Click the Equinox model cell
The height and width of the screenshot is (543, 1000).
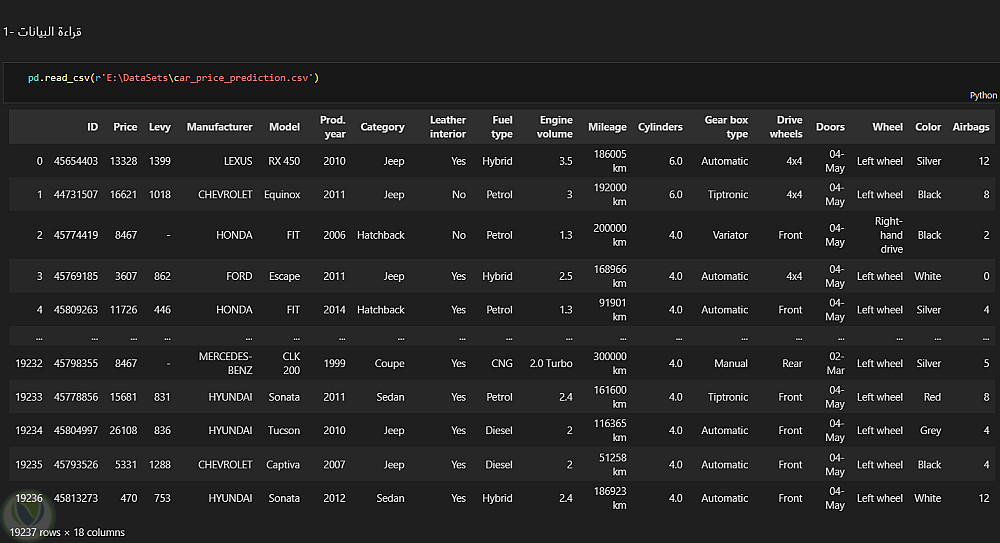tap(282, 195)
